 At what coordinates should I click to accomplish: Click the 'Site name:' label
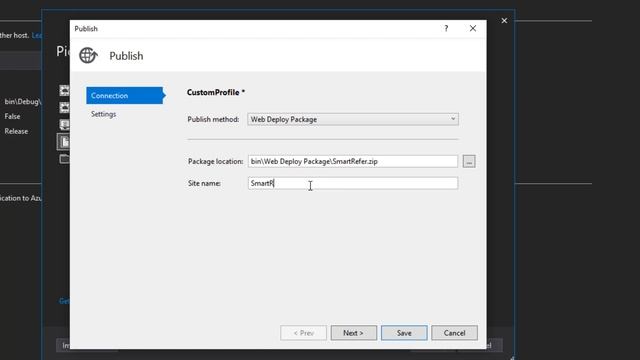click(x=204, y=183)
